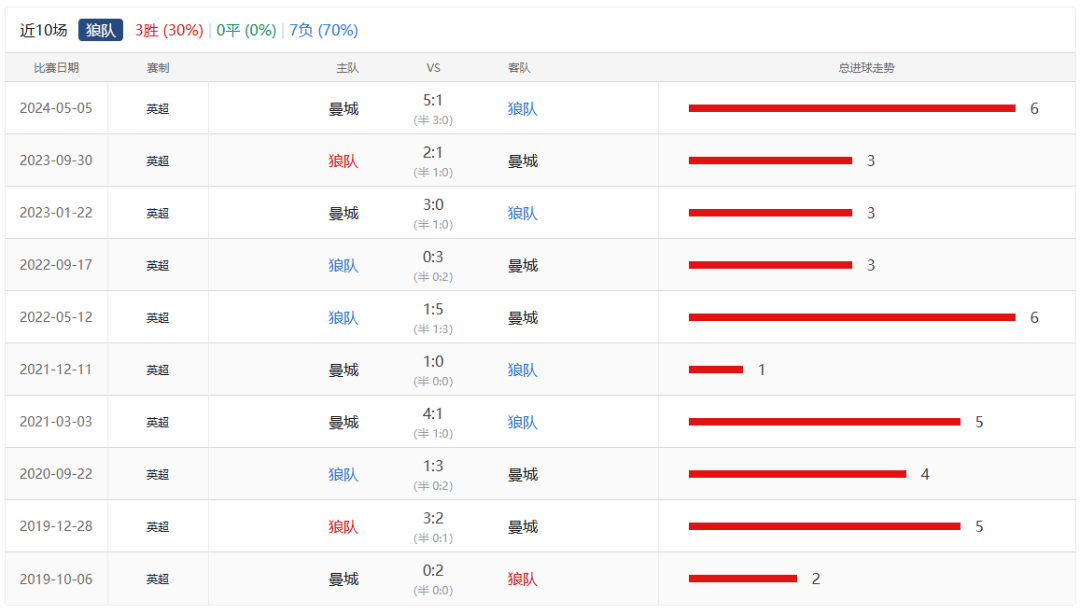Screen dimensions: 1080x614
Task: Click blue 狼队 away team on 2023-01-22
Action: tap(522, 213)
